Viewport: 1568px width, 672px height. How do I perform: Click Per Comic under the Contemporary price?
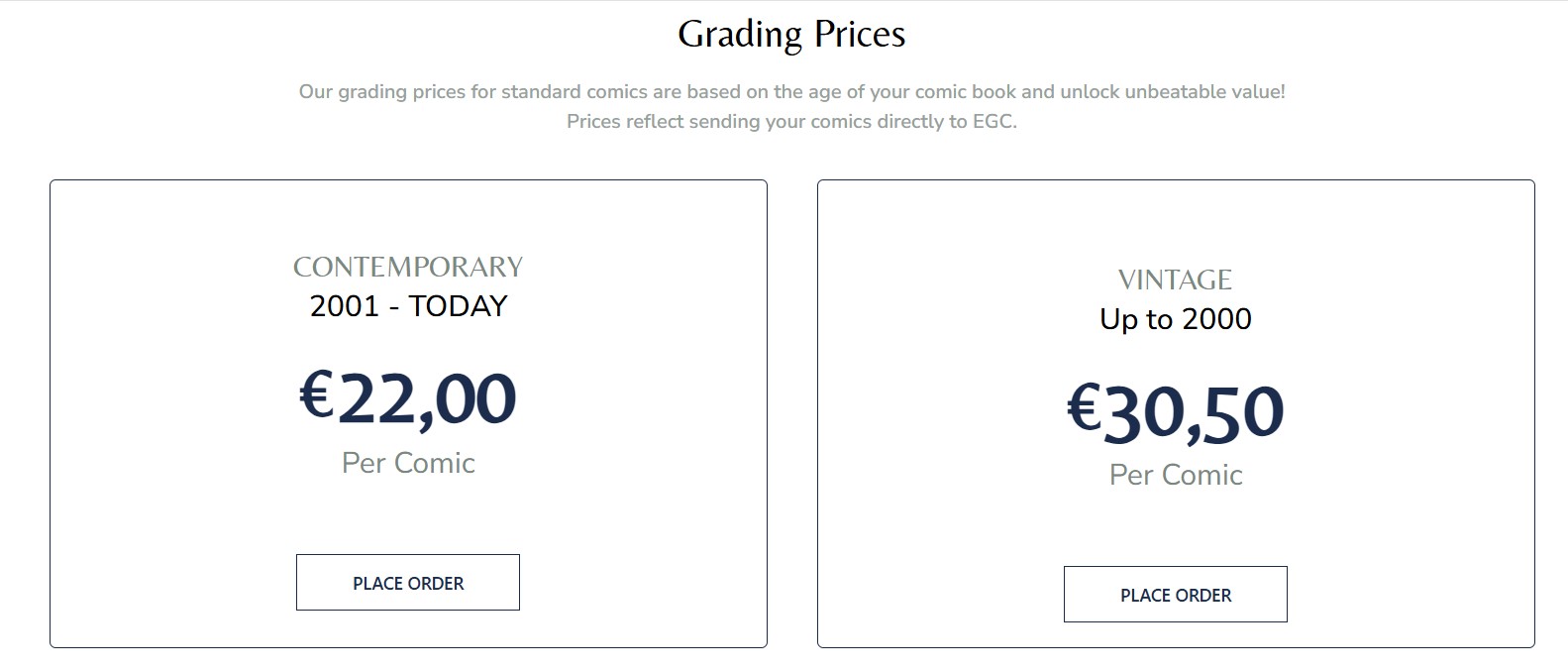pos(407,462)
